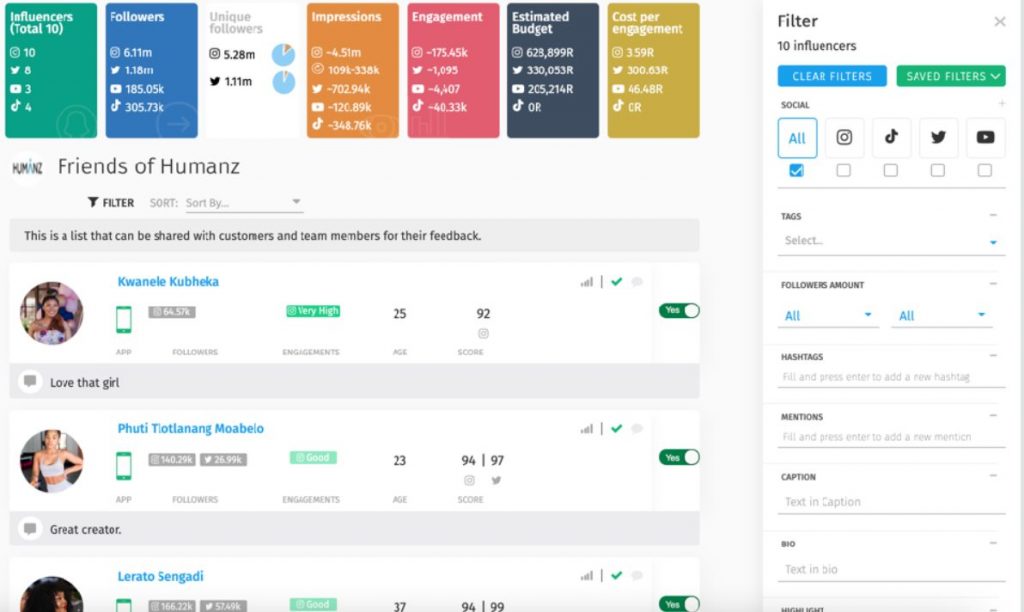The image size is (1024, 612).
Task: Click the note icon beside 'Great creator.'
Action: click(30, 528)
